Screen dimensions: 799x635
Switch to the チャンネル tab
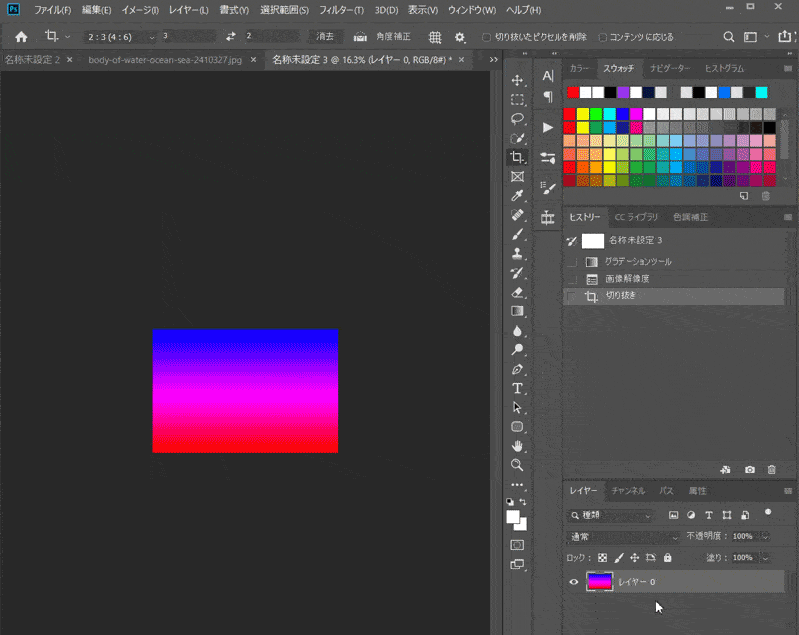(628, 491)
